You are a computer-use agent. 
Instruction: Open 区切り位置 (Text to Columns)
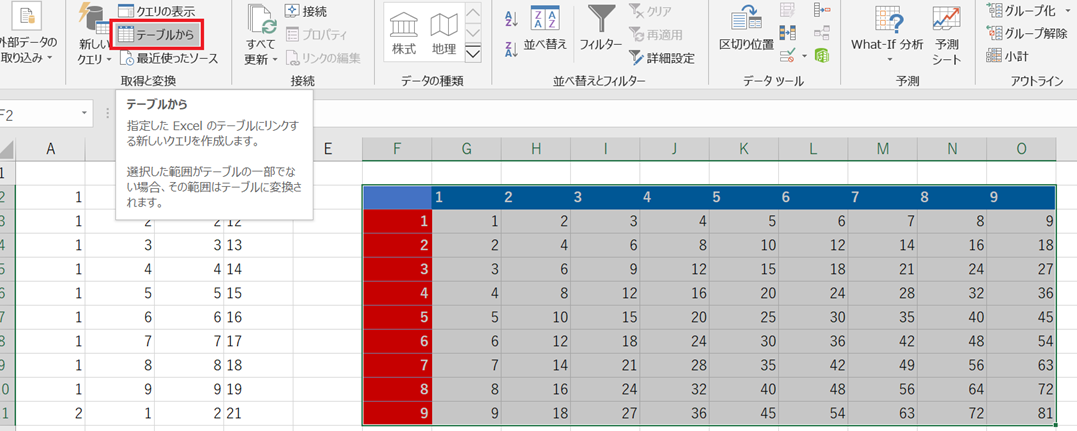click(x=746, y=28)
